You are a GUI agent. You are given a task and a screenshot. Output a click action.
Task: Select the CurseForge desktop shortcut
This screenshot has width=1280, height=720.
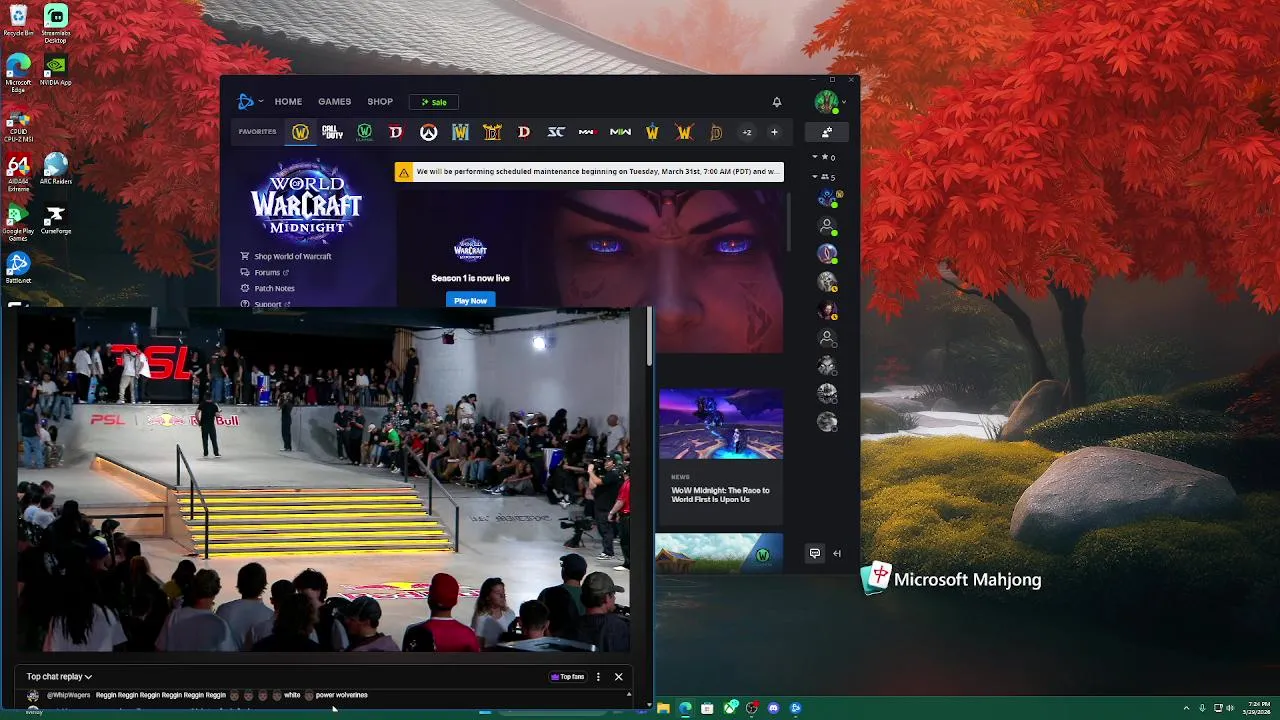56,220
